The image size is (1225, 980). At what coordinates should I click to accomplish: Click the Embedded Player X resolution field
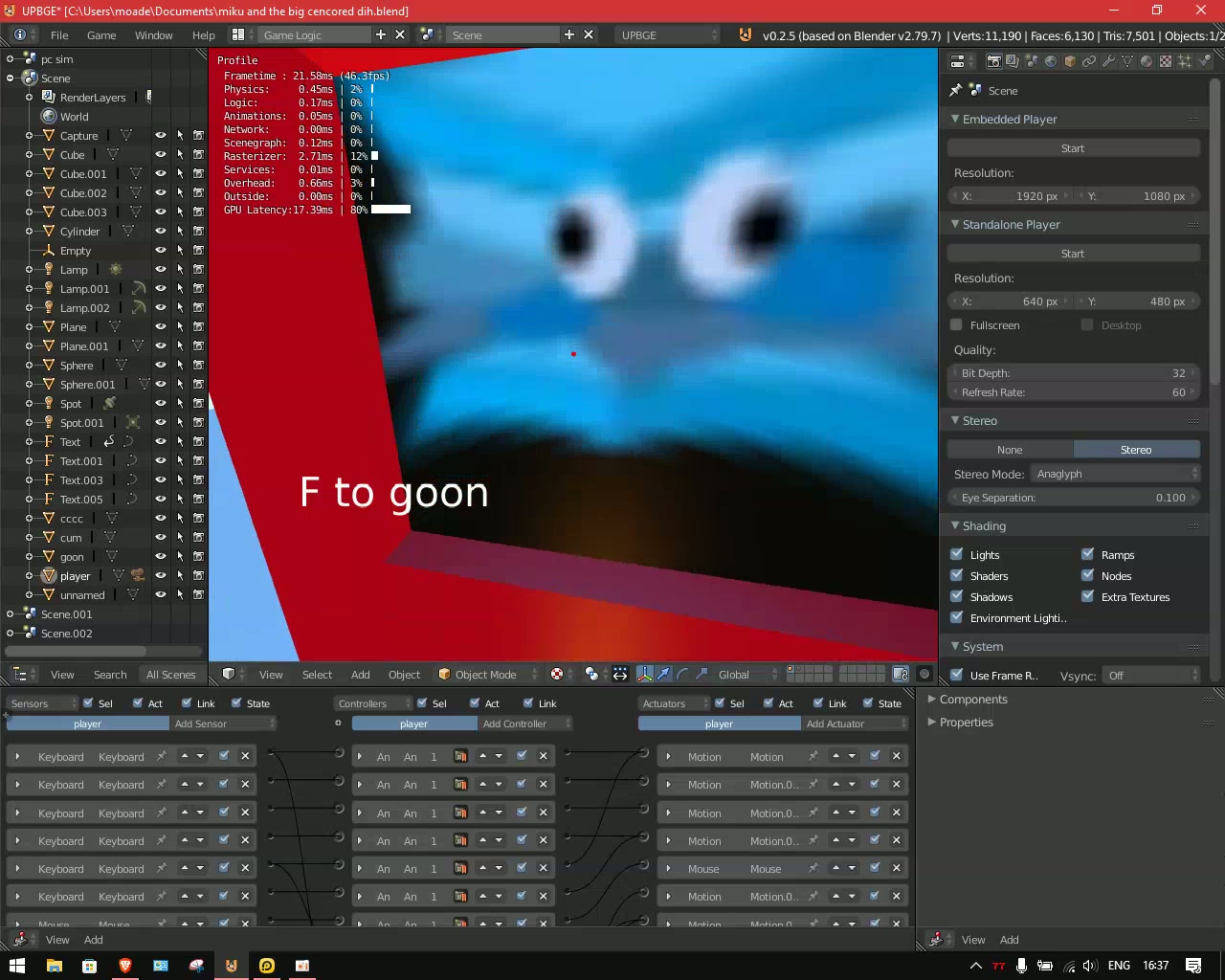pos(1011,196)
